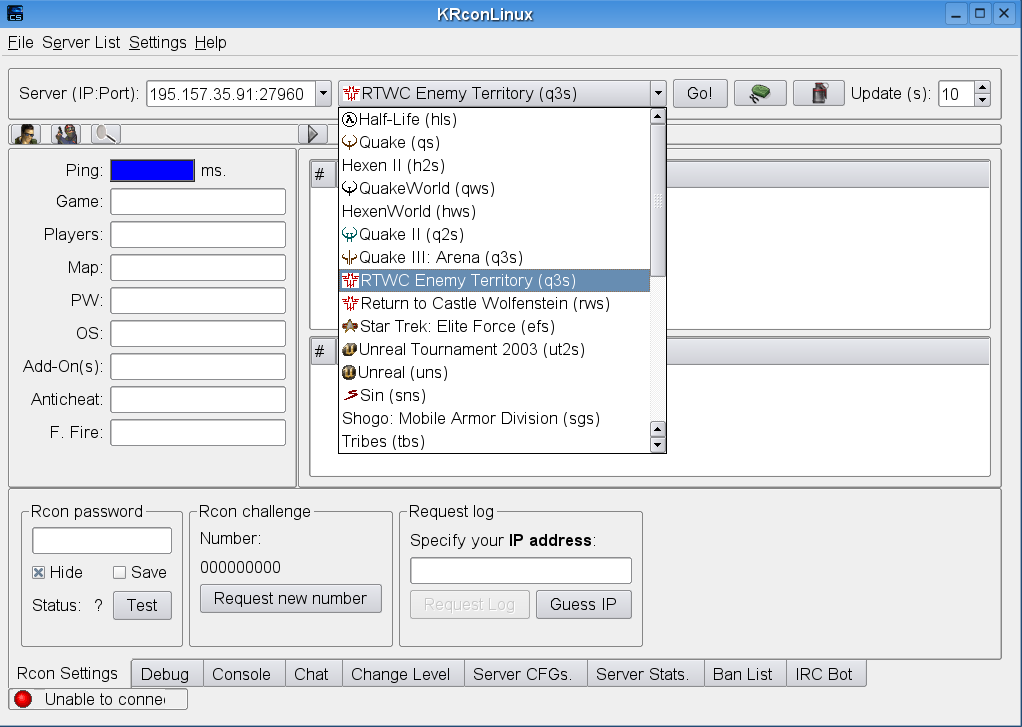Screen dimensions: 1022x727
Task: Decrease the Update seconds spinner
Action: 982,100
